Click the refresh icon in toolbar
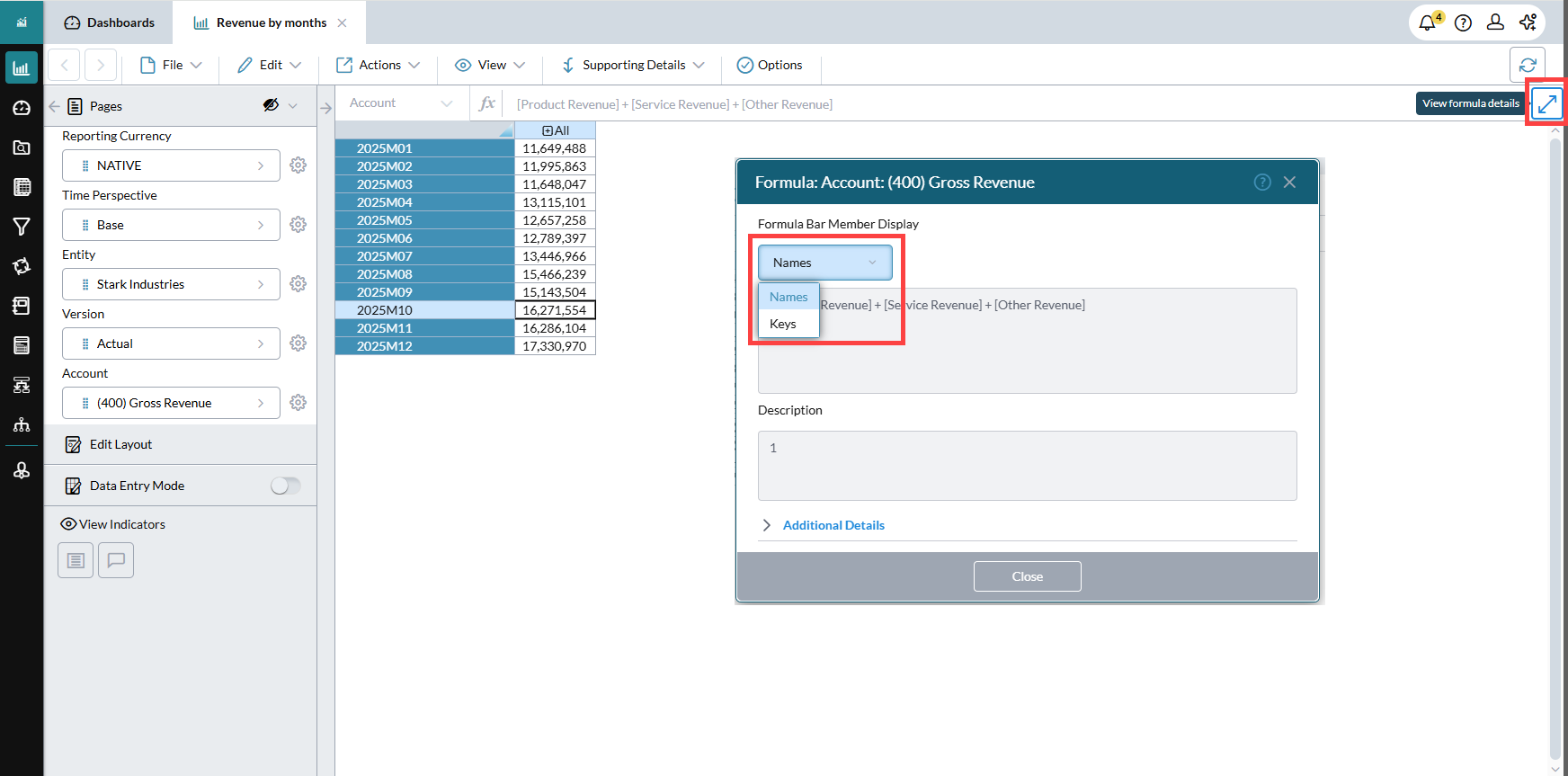This screenshot has width=1568, height=776. point(1527,65)
